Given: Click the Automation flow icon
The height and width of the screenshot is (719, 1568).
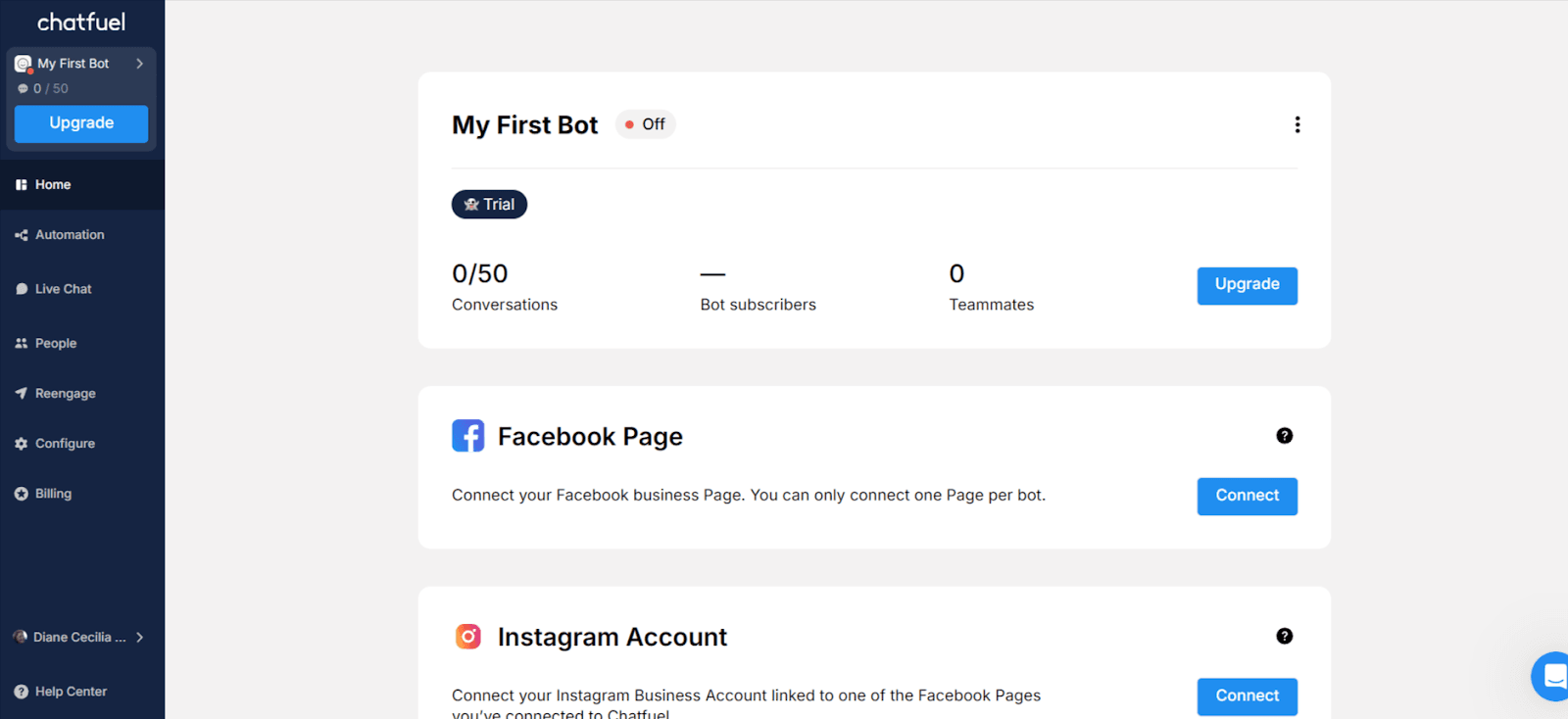Looking at the screenshot, I should [21, 235].
